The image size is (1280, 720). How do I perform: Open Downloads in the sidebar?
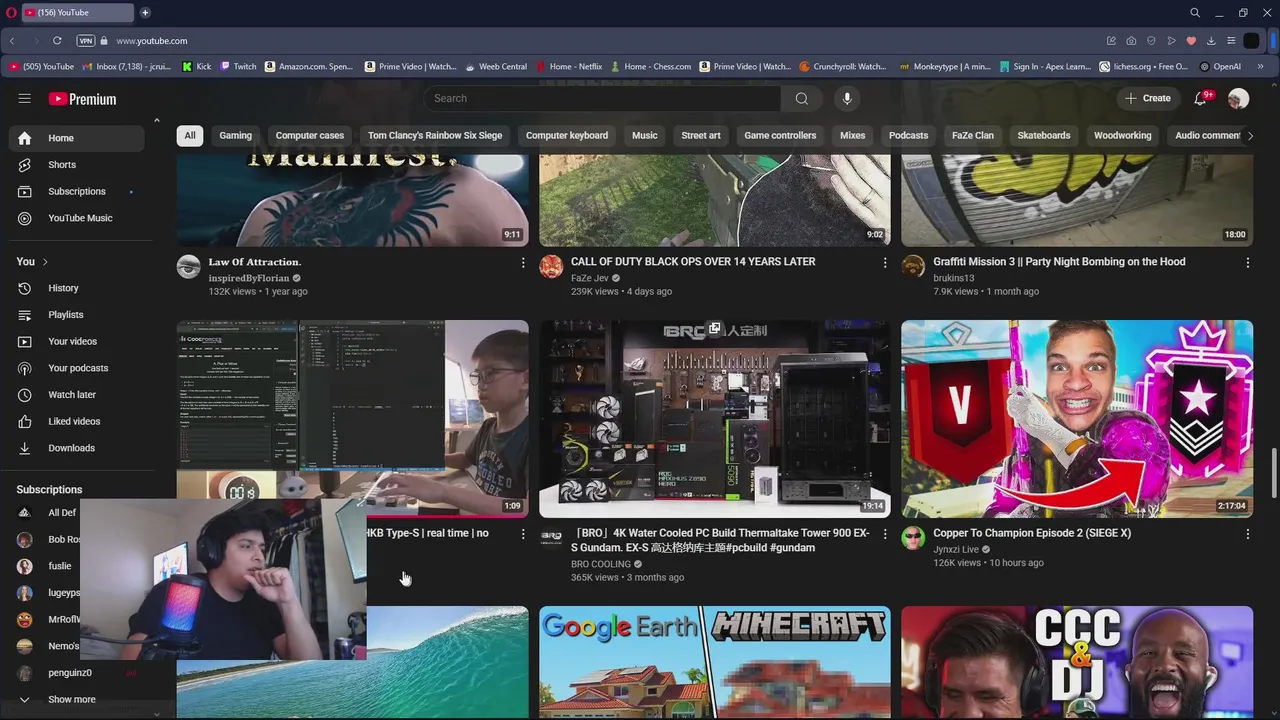[76, 448]
